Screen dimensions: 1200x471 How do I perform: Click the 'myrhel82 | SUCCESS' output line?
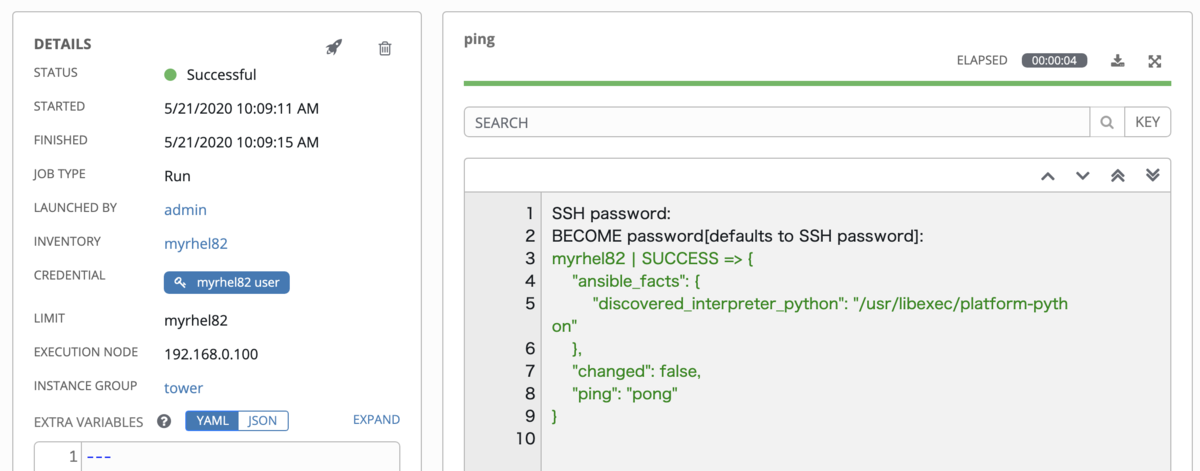pyautogui.click(x=652, y=258)
